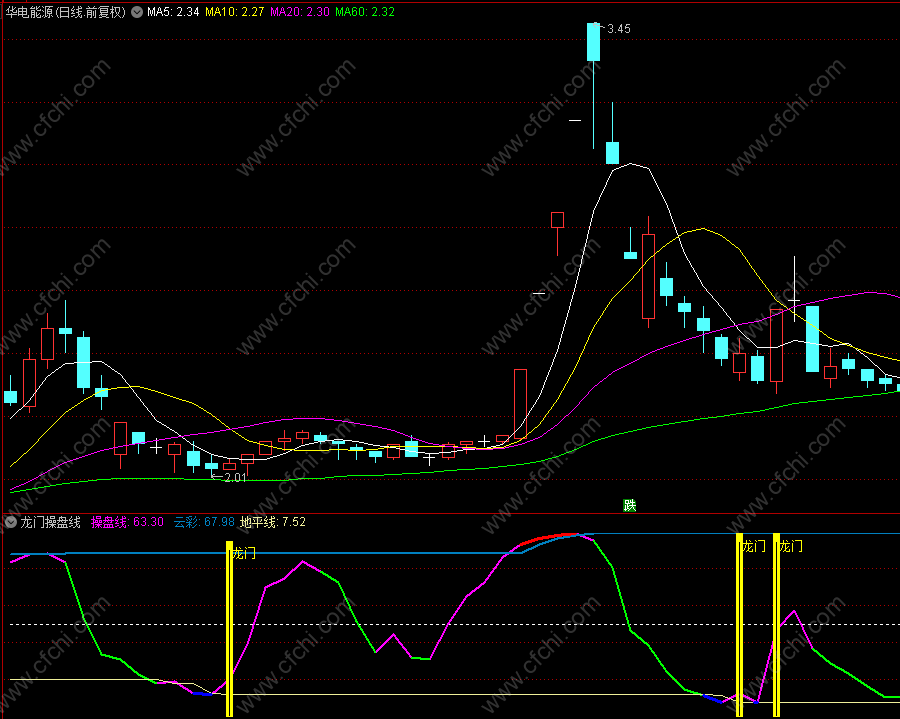Select the tallest cyan candlestick at peak
Viewport: 900px width, 719px height.
(593, 41)
